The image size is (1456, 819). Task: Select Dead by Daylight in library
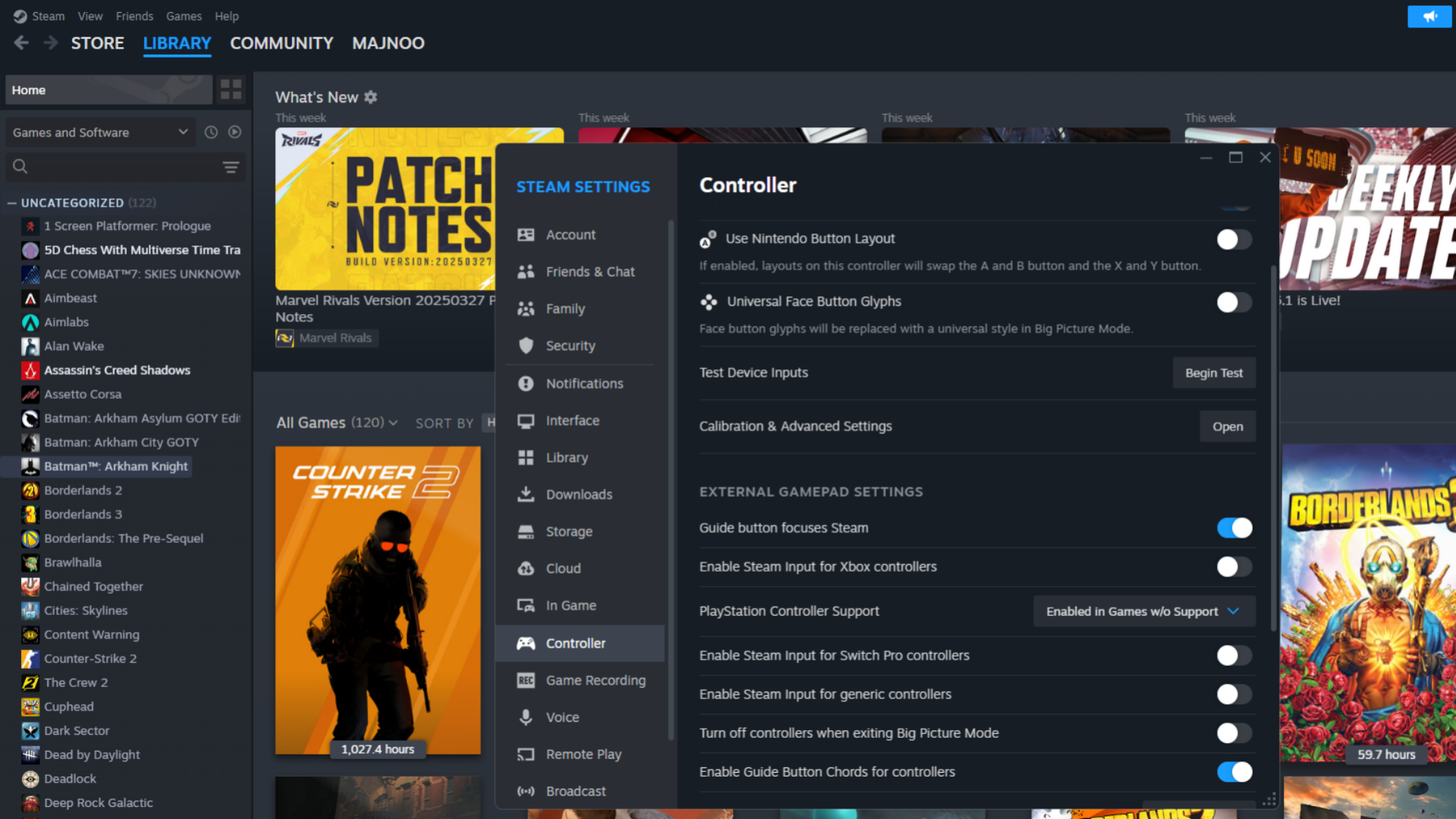[92, 755]
